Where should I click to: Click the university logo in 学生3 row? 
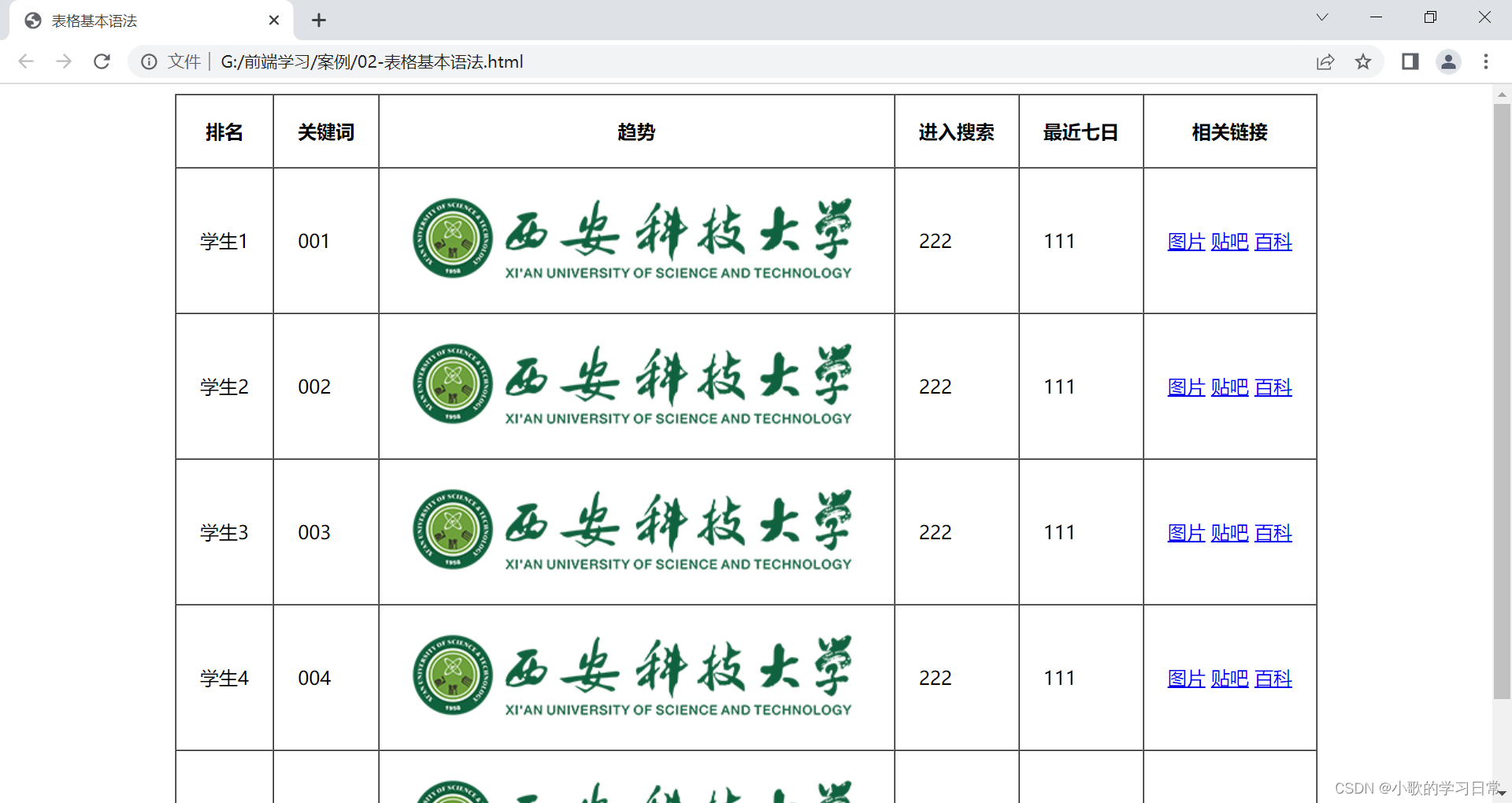click(632, 530)
